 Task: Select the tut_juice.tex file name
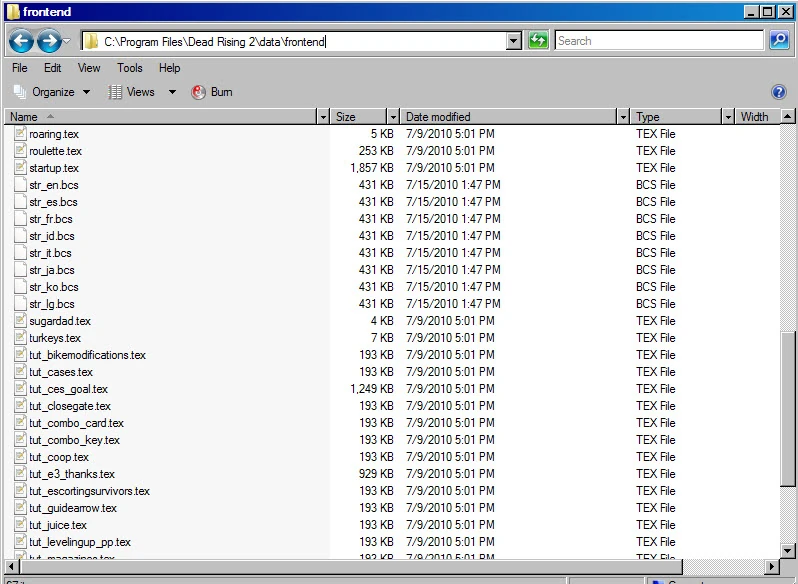tap(58, 525)
